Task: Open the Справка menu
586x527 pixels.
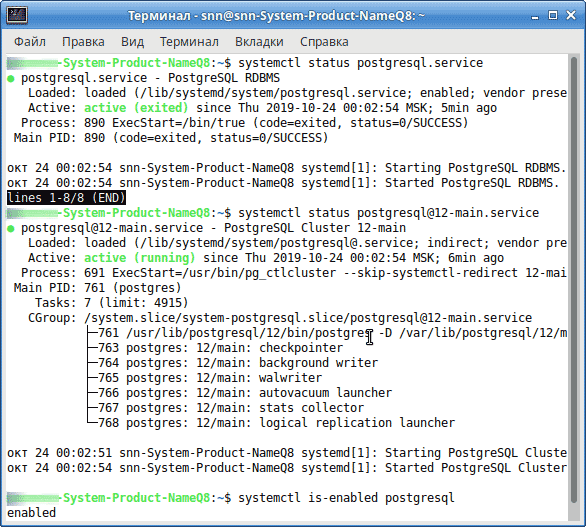Action: click(324, 41)
